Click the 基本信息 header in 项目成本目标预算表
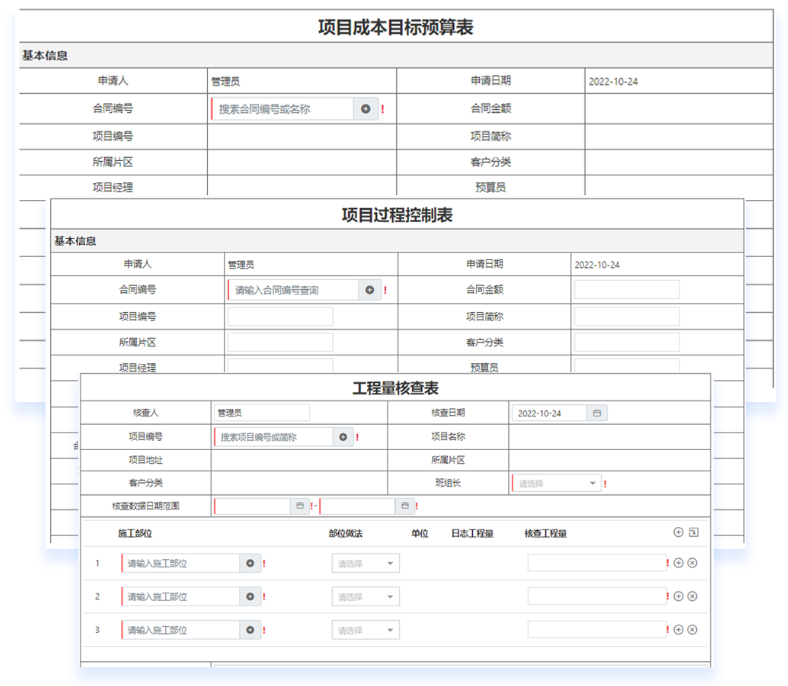788x686 pixels. pyautogui.click(x=45, y=55)
